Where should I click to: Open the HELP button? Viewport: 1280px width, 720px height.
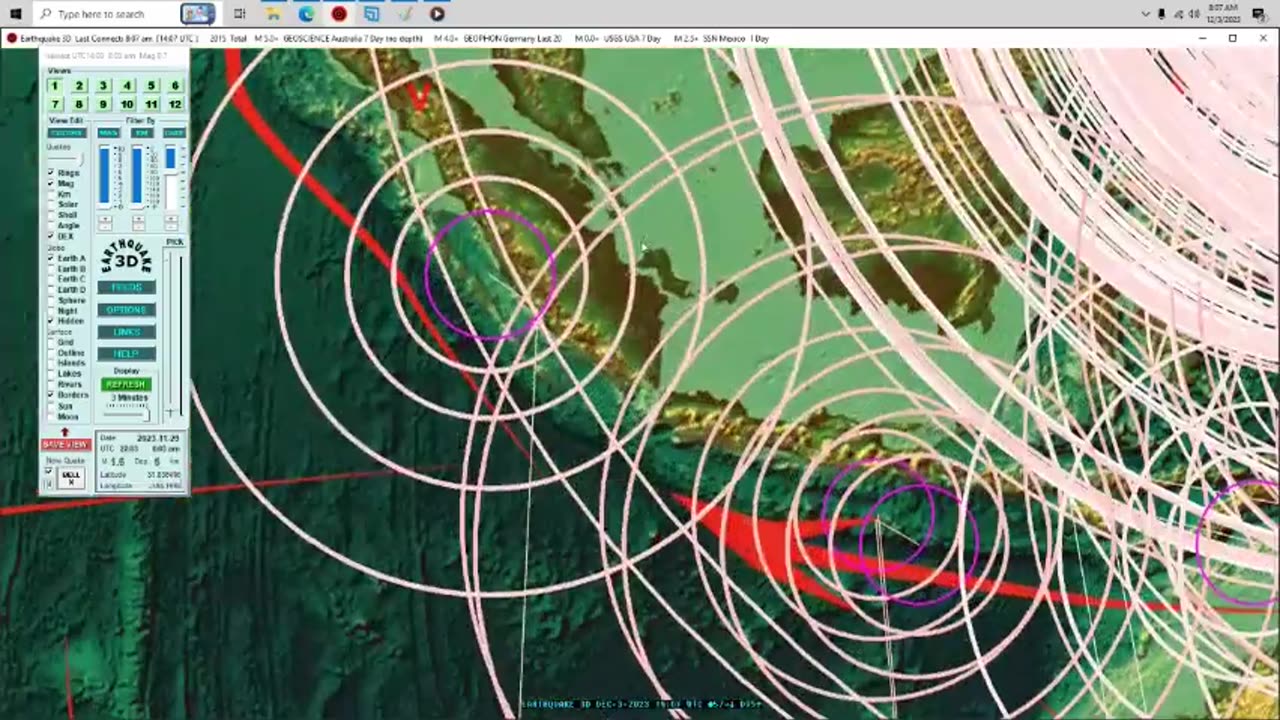pos(126,354)
